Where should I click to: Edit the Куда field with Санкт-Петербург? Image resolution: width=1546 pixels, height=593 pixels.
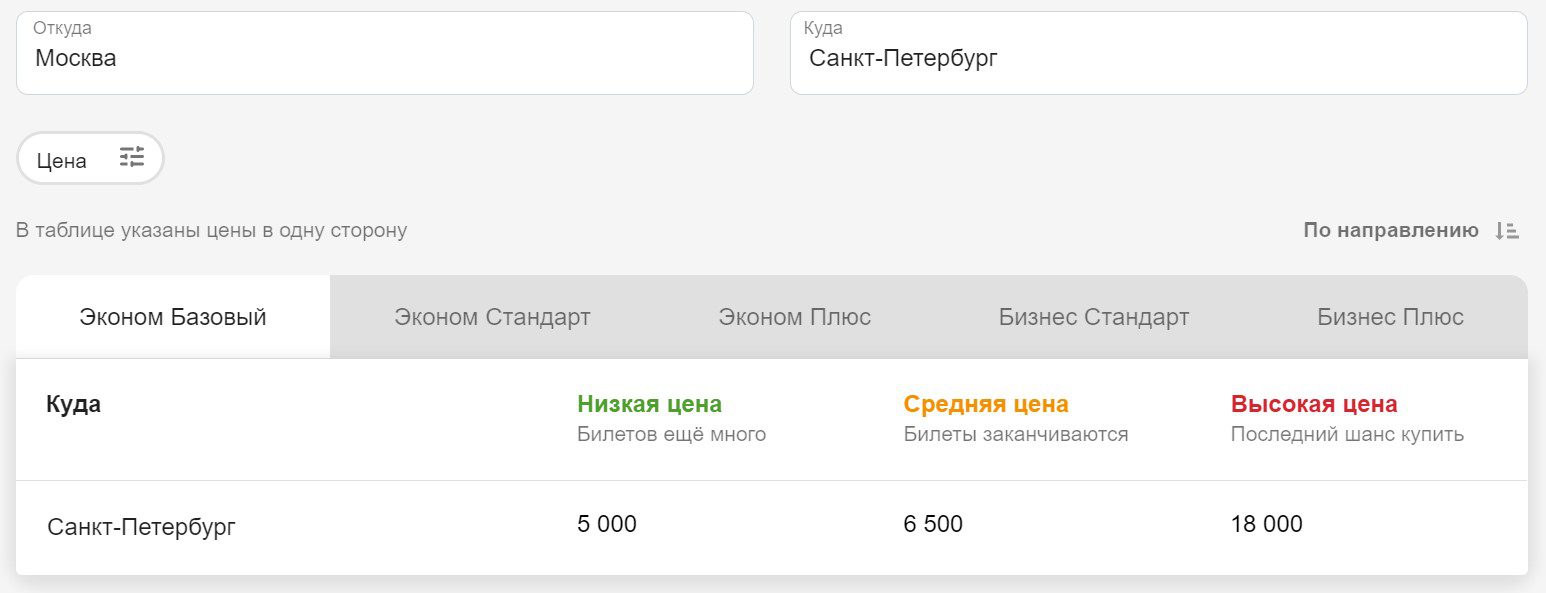tap(1159, 53)
